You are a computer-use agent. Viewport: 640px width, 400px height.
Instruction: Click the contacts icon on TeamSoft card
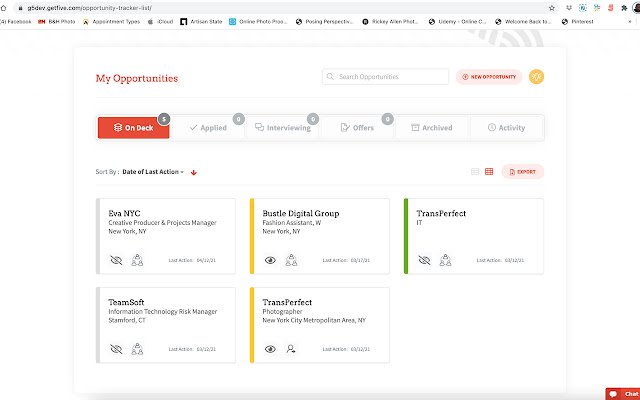(137, 349)
